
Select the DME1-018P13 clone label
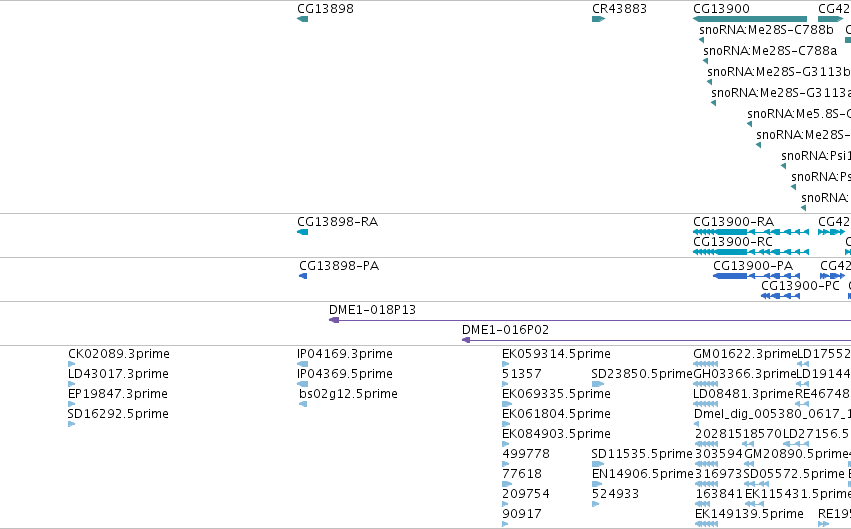(372, 310)
